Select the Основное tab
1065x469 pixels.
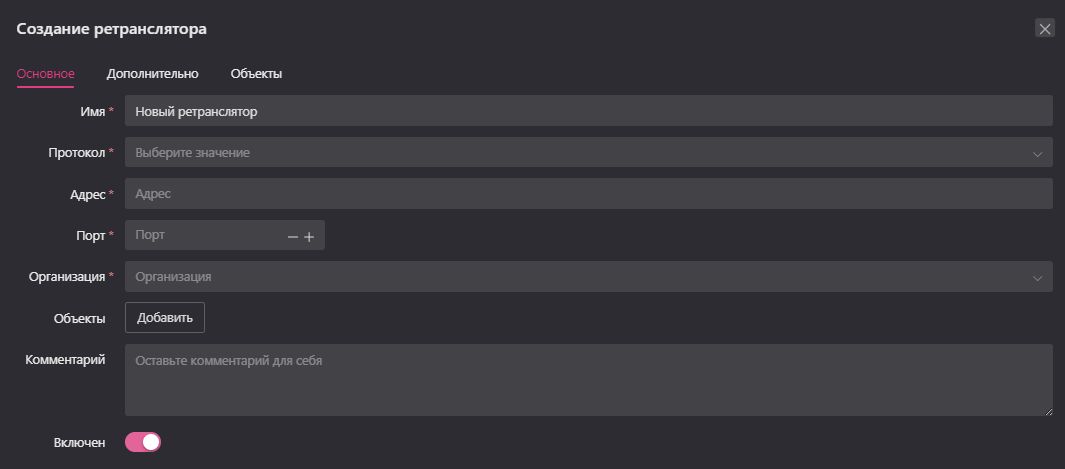click(x=46, y=74)
